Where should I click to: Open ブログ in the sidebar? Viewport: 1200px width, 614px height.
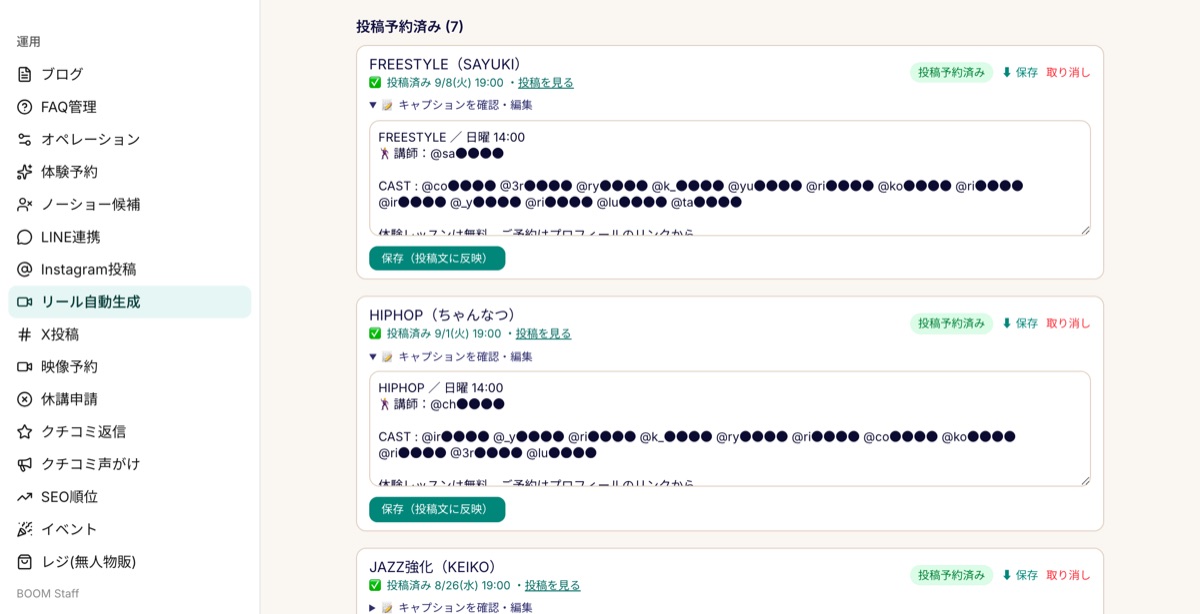pos(130,74)
